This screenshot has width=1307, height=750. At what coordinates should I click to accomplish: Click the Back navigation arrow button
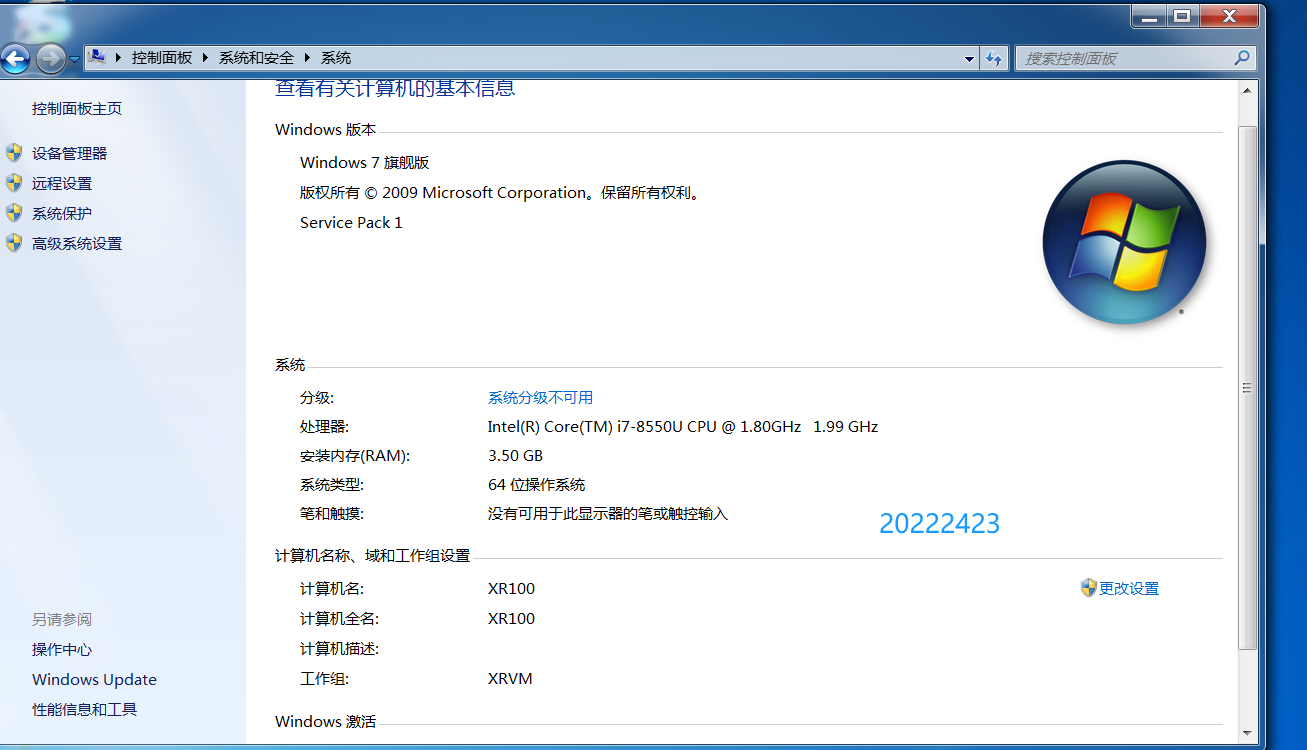[x=16, y=59]
